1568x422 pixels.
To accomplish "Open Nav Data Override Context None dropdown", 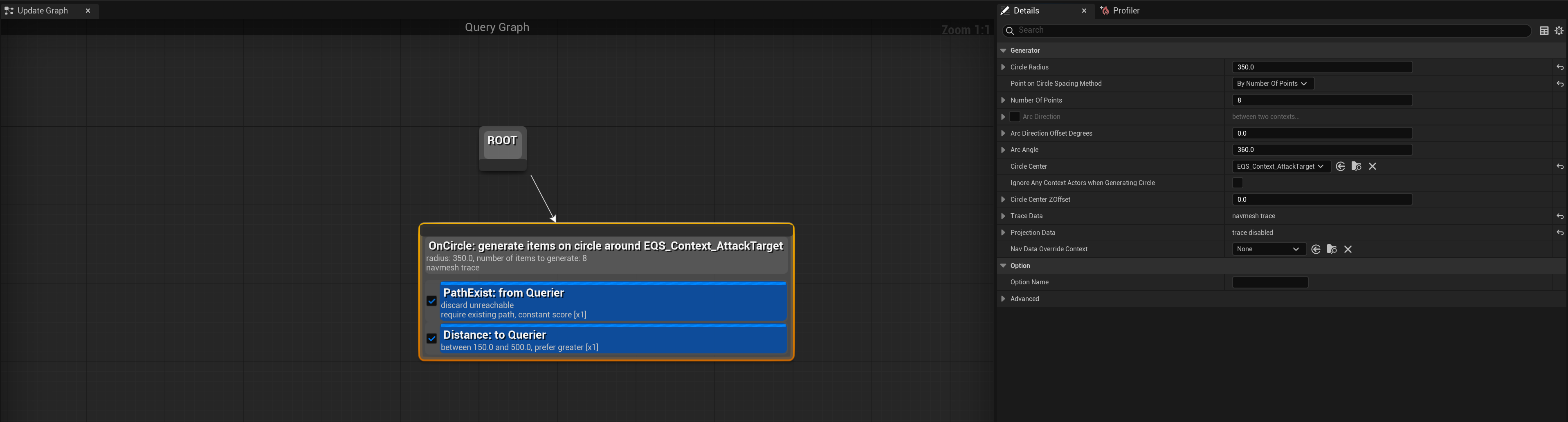I will 1269,249.
